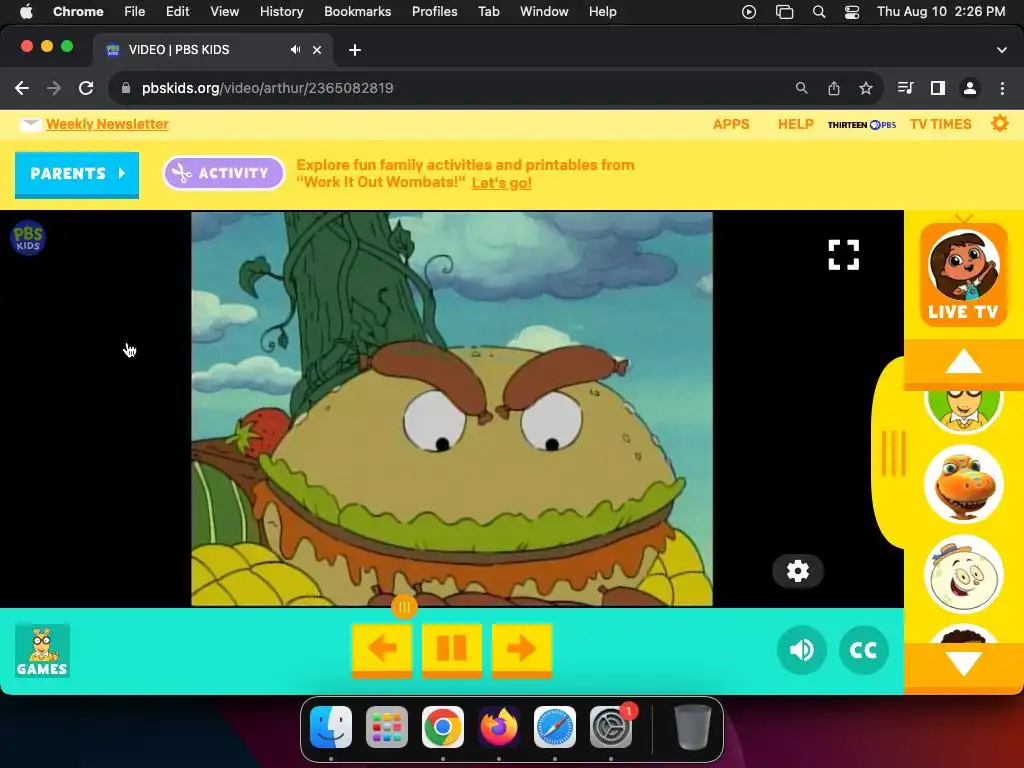Open System Settings from the Dock
Viewport: 1024px width, 768px height.
coord(611,727)
